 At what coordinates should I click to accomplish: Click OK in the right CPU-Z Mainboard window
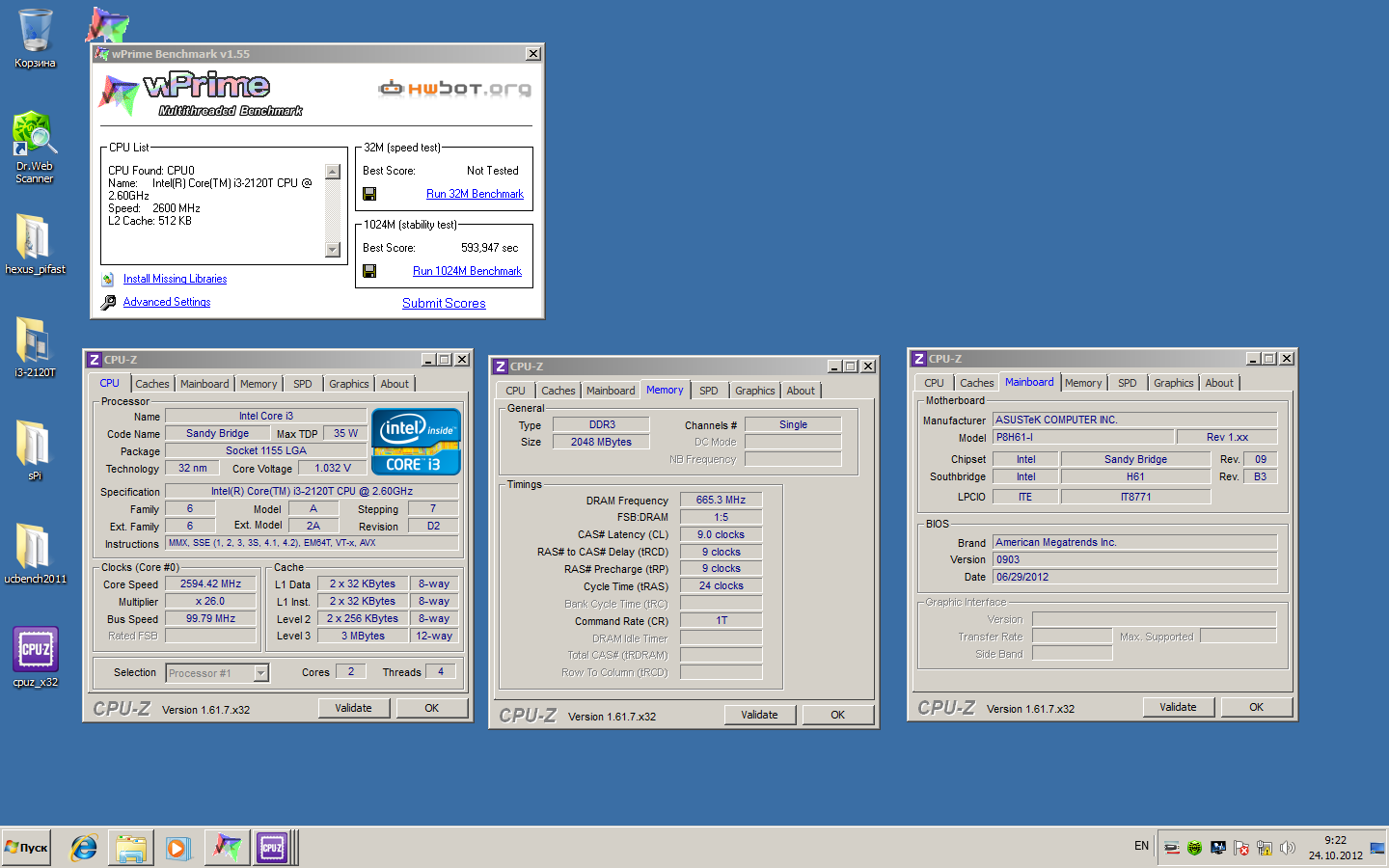coord(1256,707)
